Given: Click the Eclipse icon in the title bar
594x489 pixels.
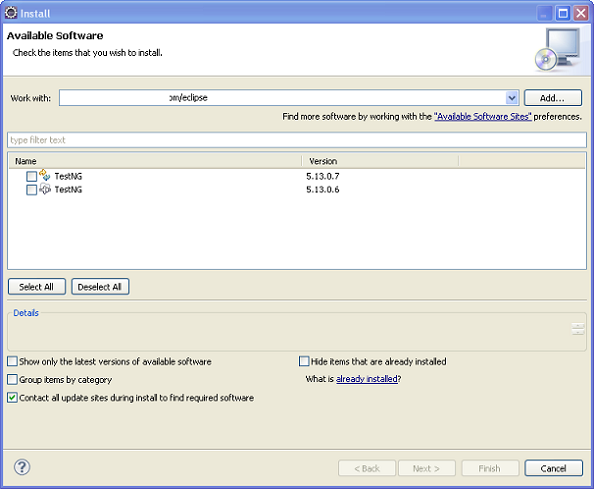Looking at the screenshot, I should 11,13.
